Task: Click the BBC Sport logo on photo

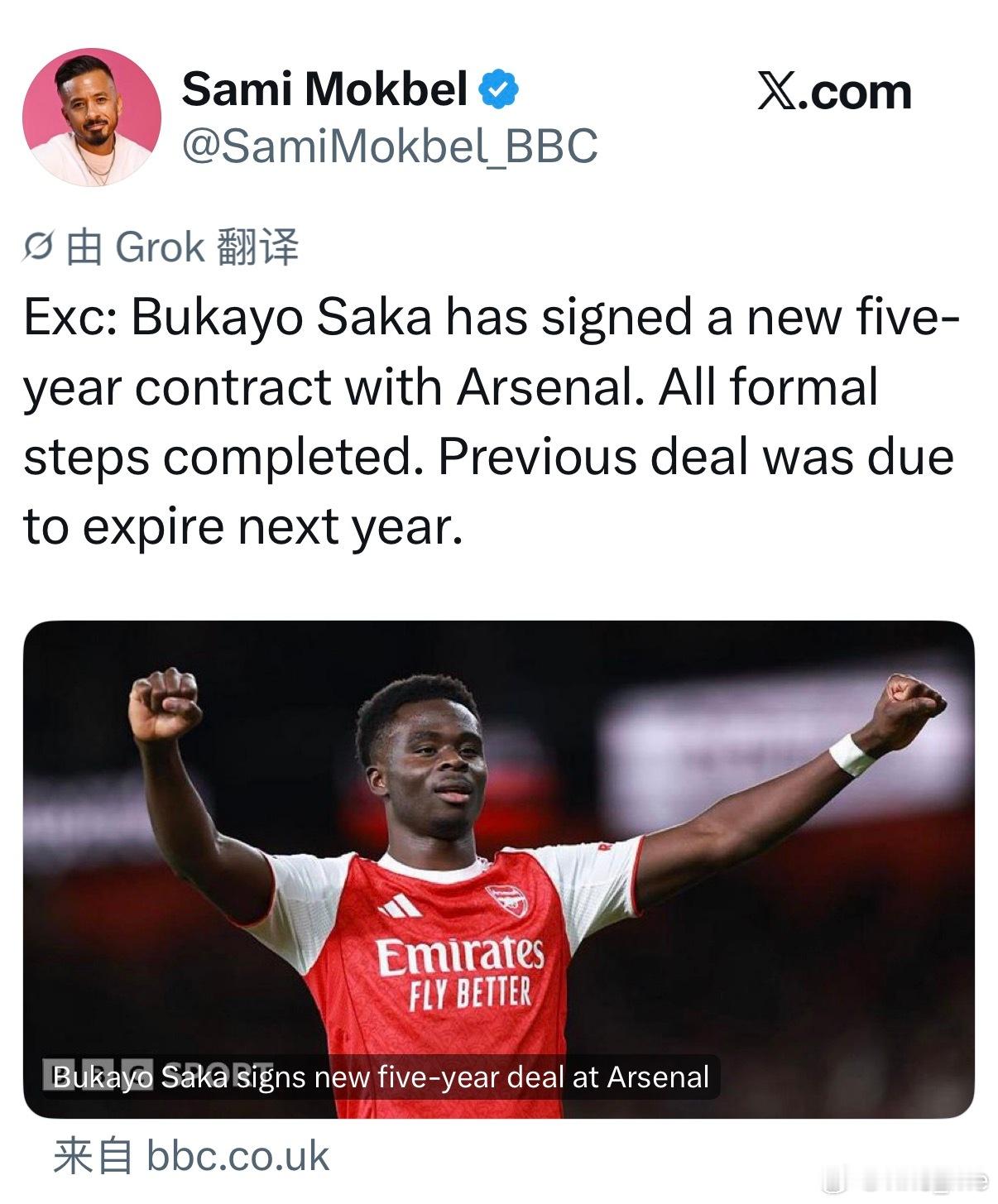Action: click(x=157, y=1073)
